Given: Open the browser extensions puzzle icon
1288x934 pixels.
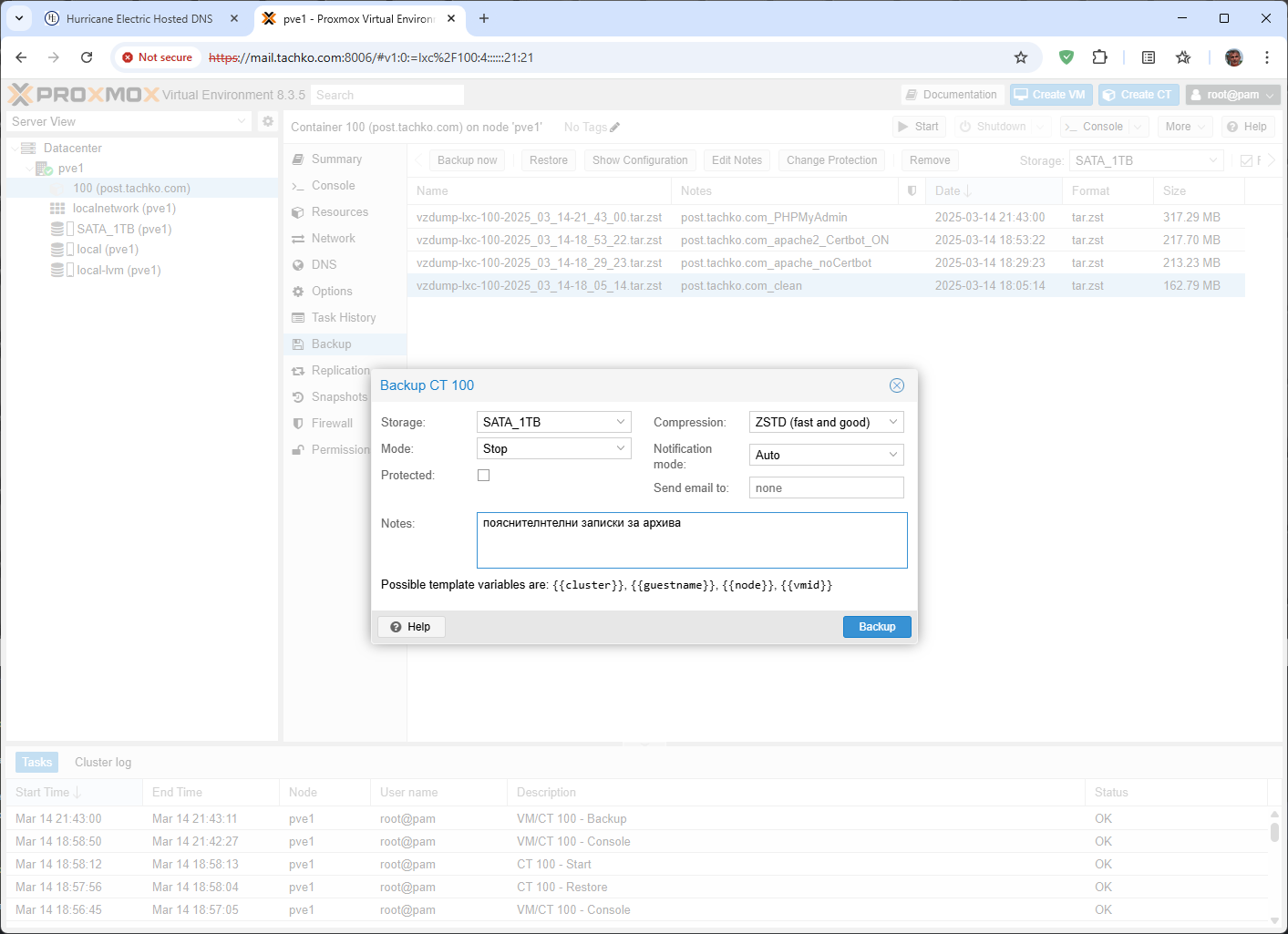Looking at the screenshot, I should 1100,57.
